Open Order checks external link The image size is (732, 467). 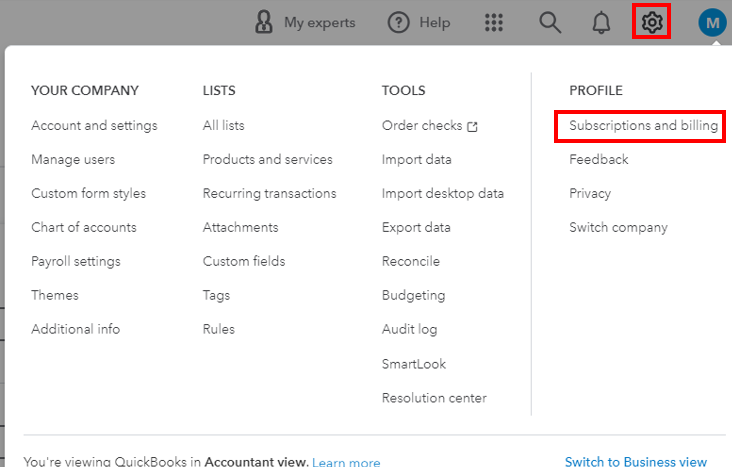tap(429, 126)
